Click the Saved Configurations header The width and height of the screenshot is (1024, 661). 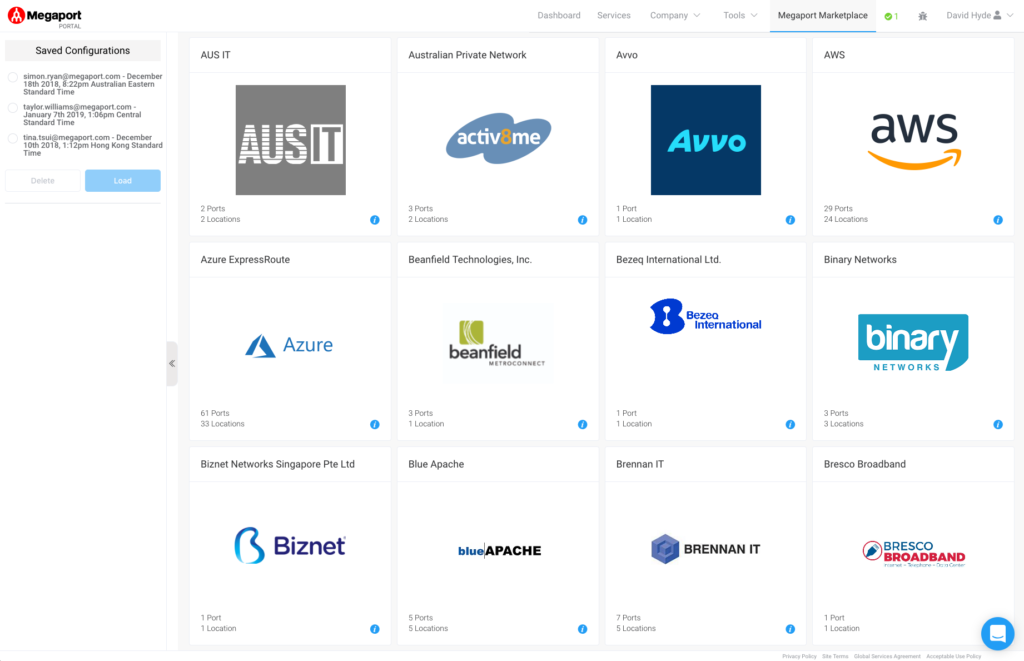tap(83, 51)
